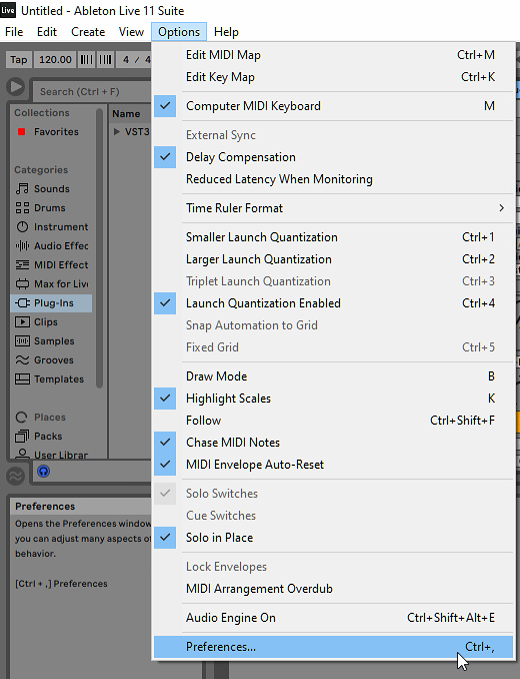
Task: Click the Groove Pool wave button
Action: click(16, 476)
